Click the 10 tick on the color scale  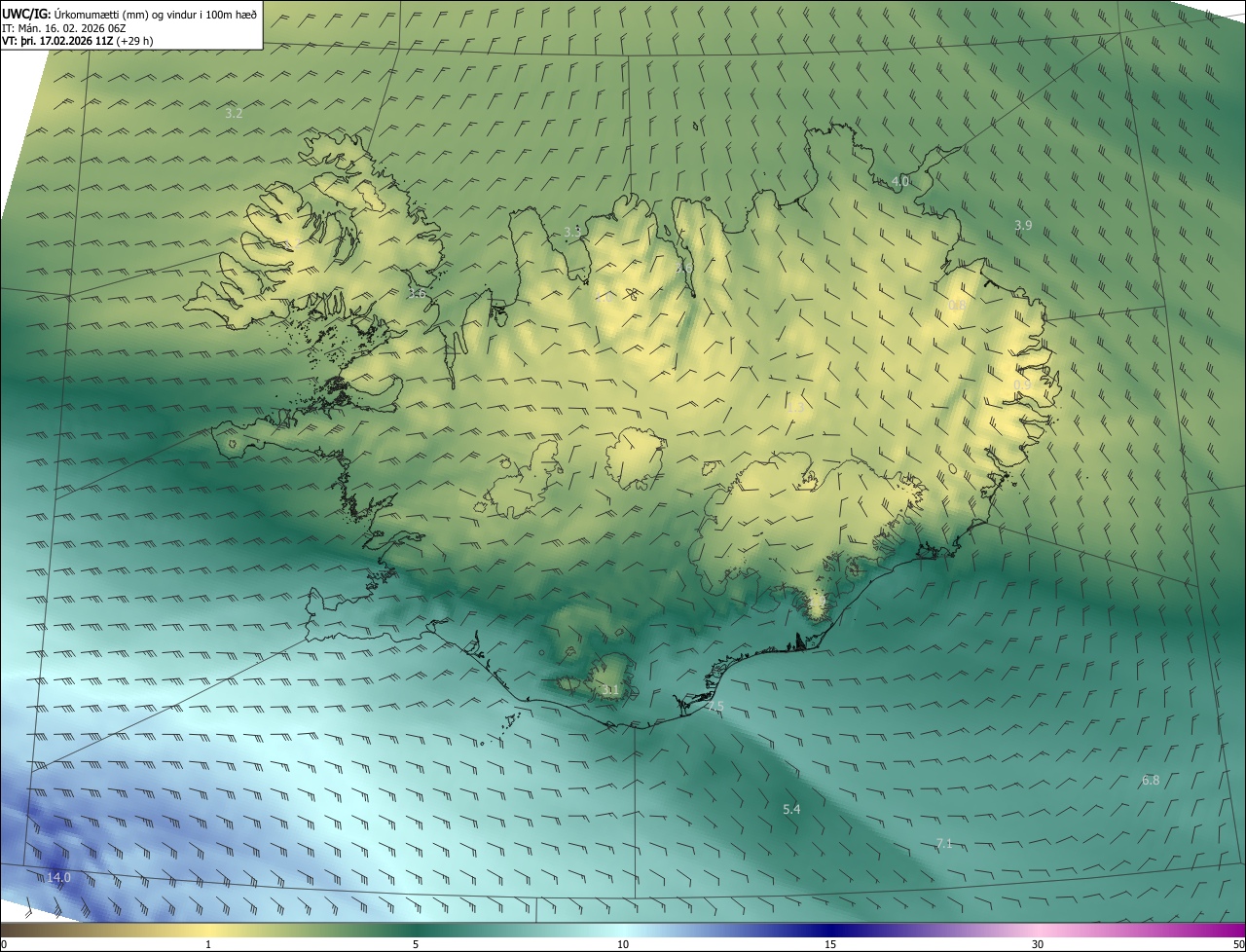(623, 944)
